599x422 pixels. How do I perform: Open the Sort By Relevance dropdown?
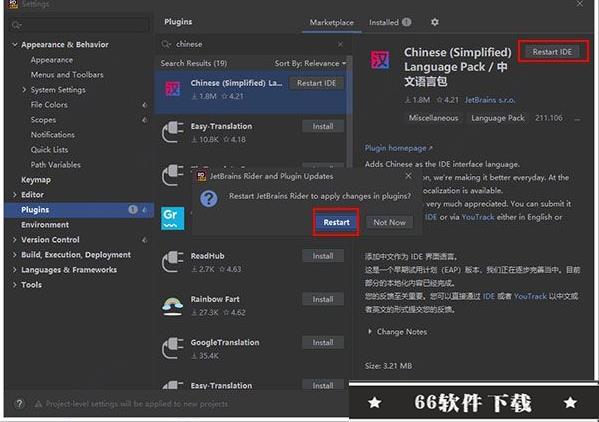point(310,63)
